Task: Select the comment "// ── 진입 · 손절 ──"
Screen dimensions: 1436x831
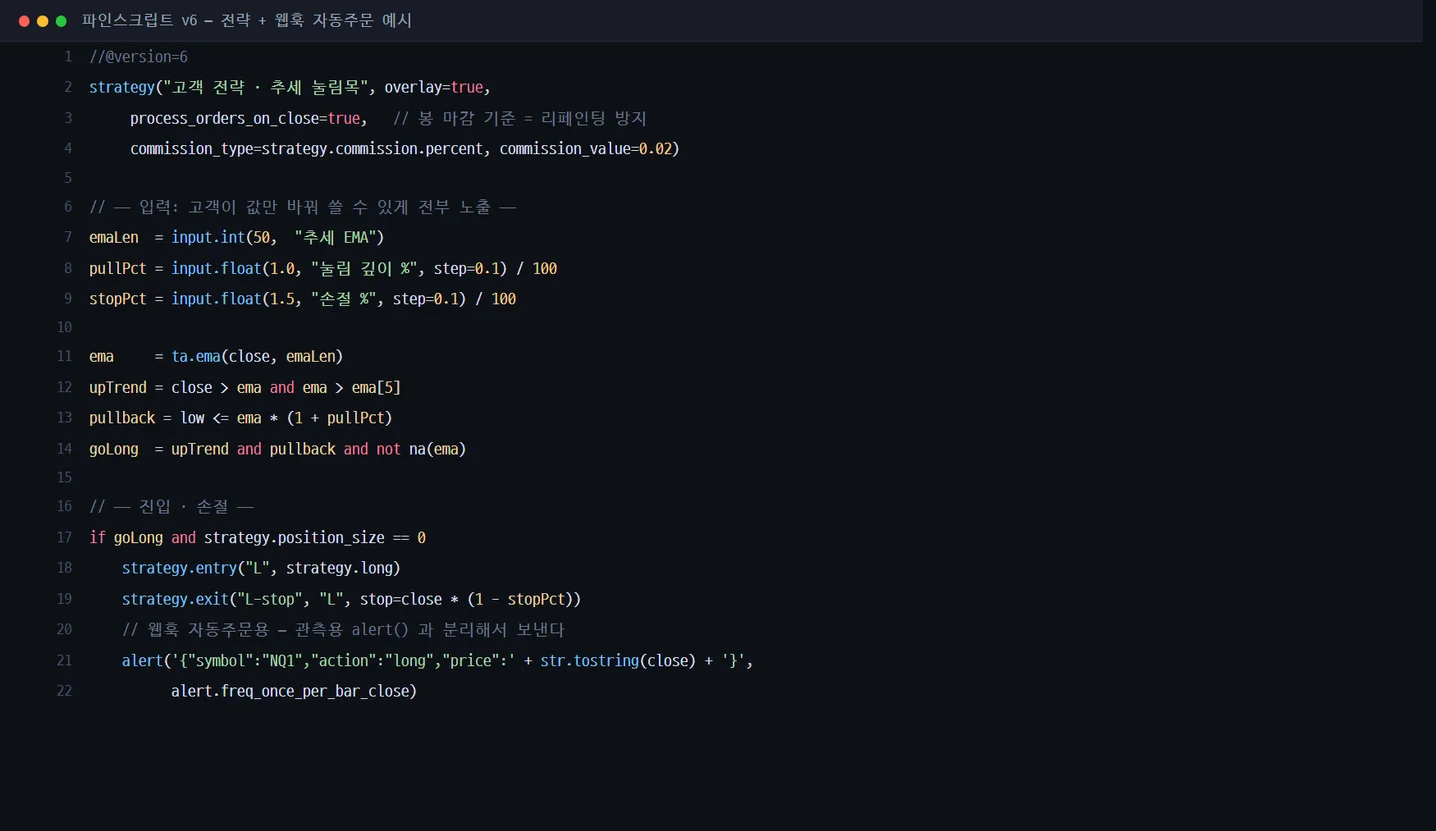Action: [171, 506]
